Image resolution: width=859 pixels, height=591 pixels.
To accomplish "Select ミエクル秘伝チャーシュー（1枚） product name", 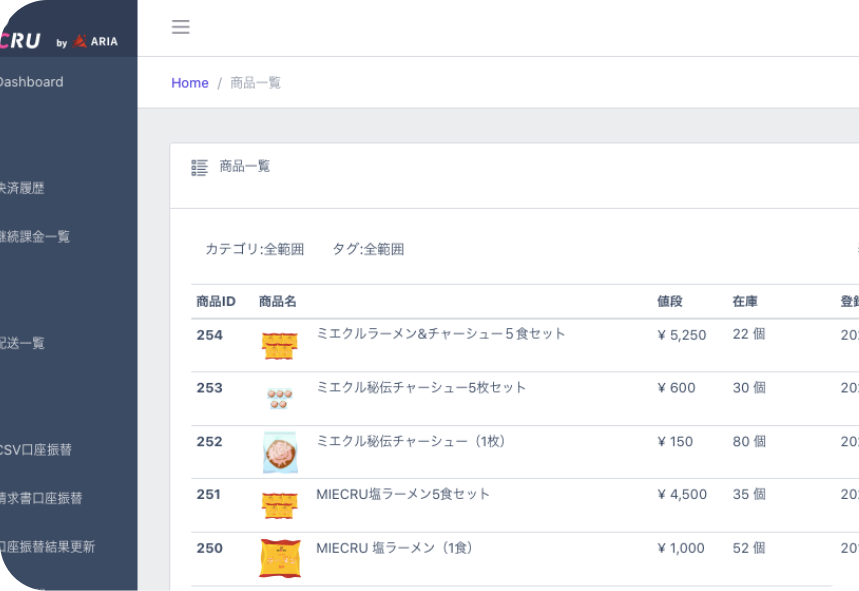I will tap(410, 441).
